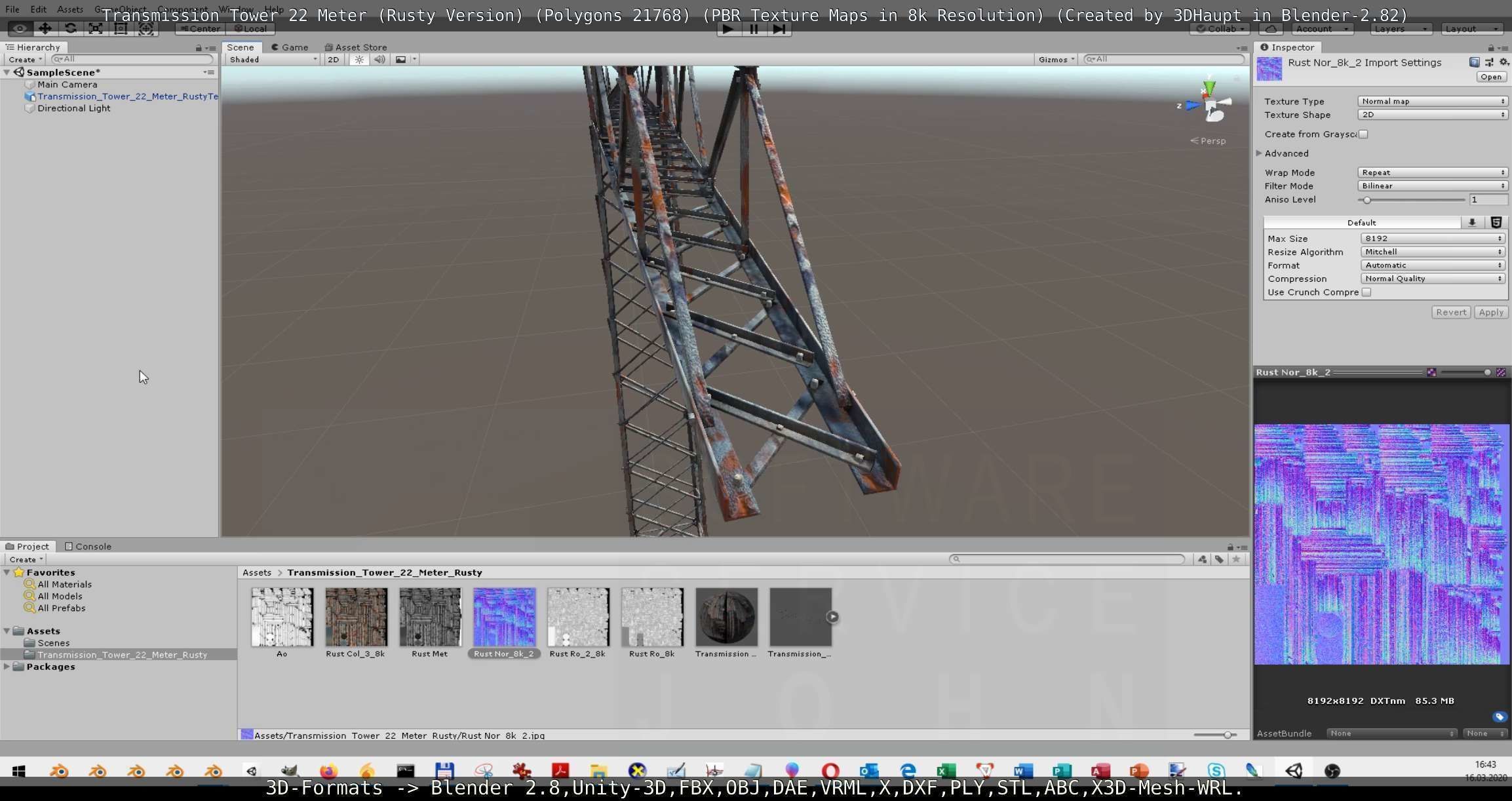The height and width of the screenshot is (801, 1512).
Task: Toggle Local handle rotation button
Action: coord(250,29)
